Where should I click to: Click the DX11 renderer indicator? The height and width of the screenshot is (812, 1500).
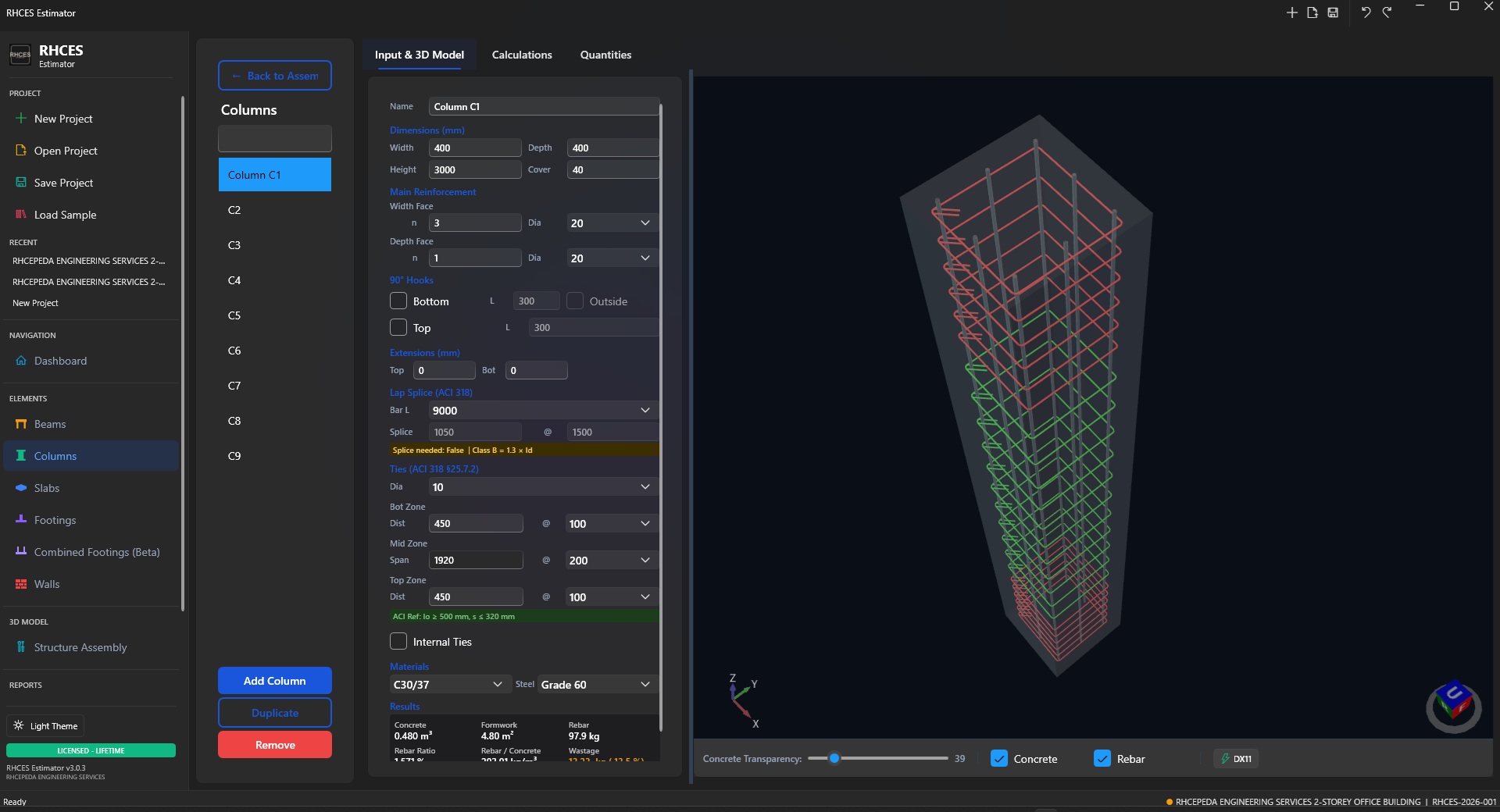pos(1236,758)
